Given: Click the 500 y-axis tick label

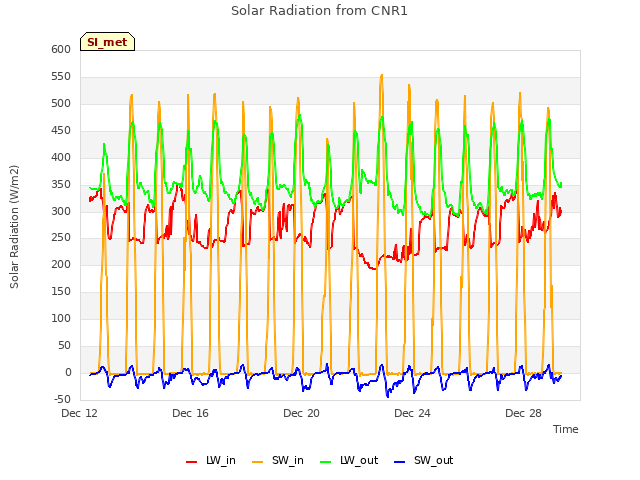Looking at the screenshot, I should tap(61, 103).
